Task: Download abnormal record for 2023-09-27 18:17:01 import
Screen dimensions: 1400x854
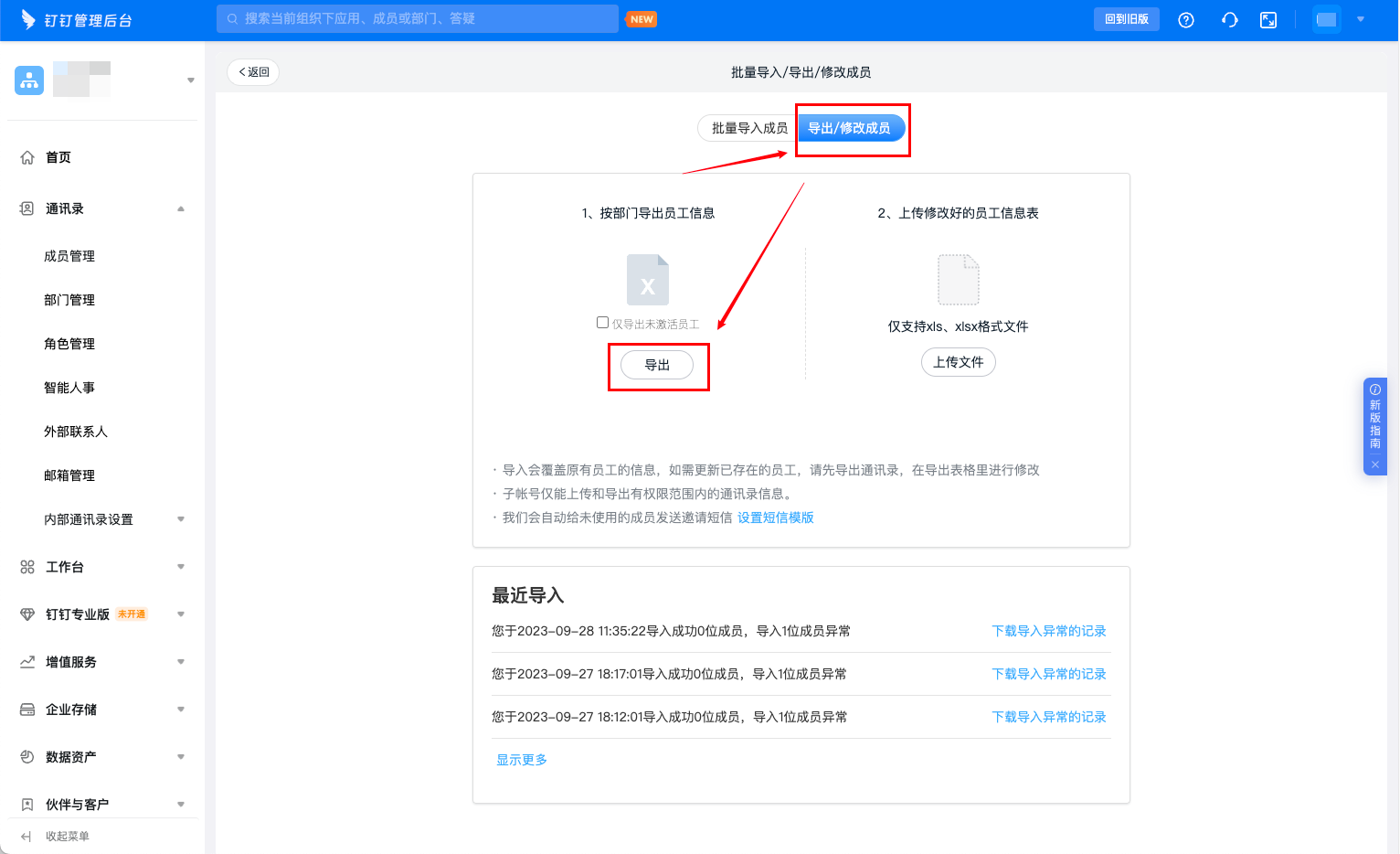Action: pos(1049,674)
